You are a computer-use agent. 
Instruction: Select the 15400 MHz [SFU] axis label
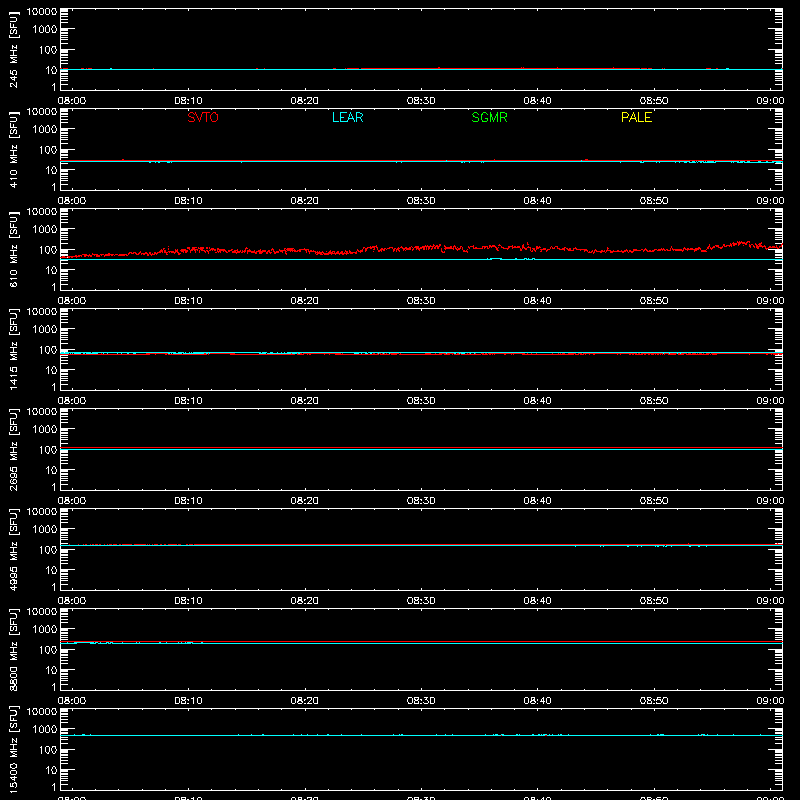[13, 749]
